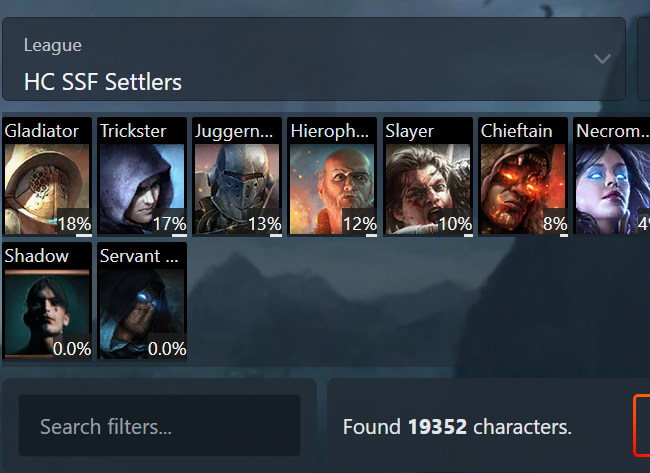Expand League chevron arrow

tap(602, 59)
